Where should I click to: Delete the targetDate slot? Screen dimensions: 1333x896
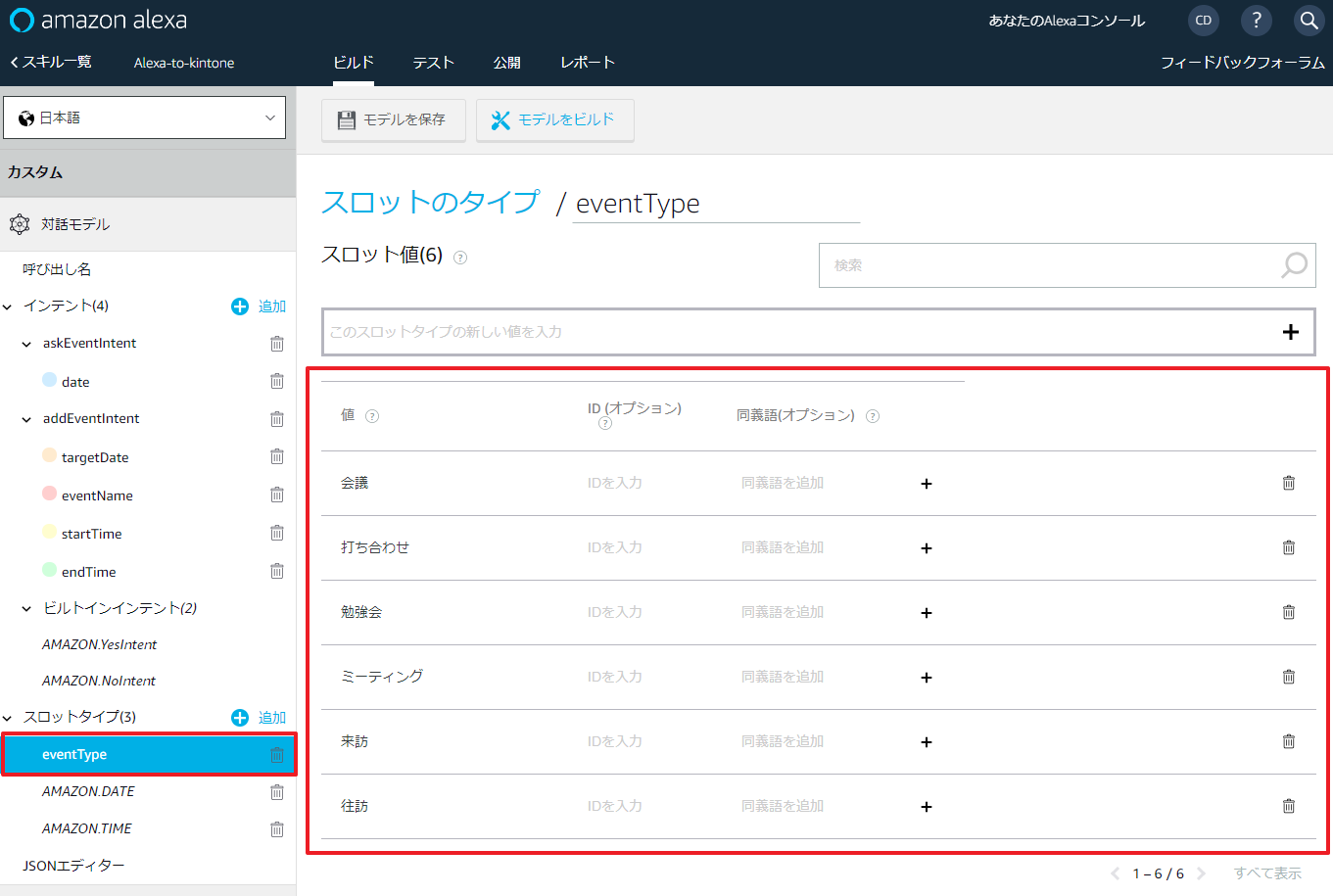(277, 456)
